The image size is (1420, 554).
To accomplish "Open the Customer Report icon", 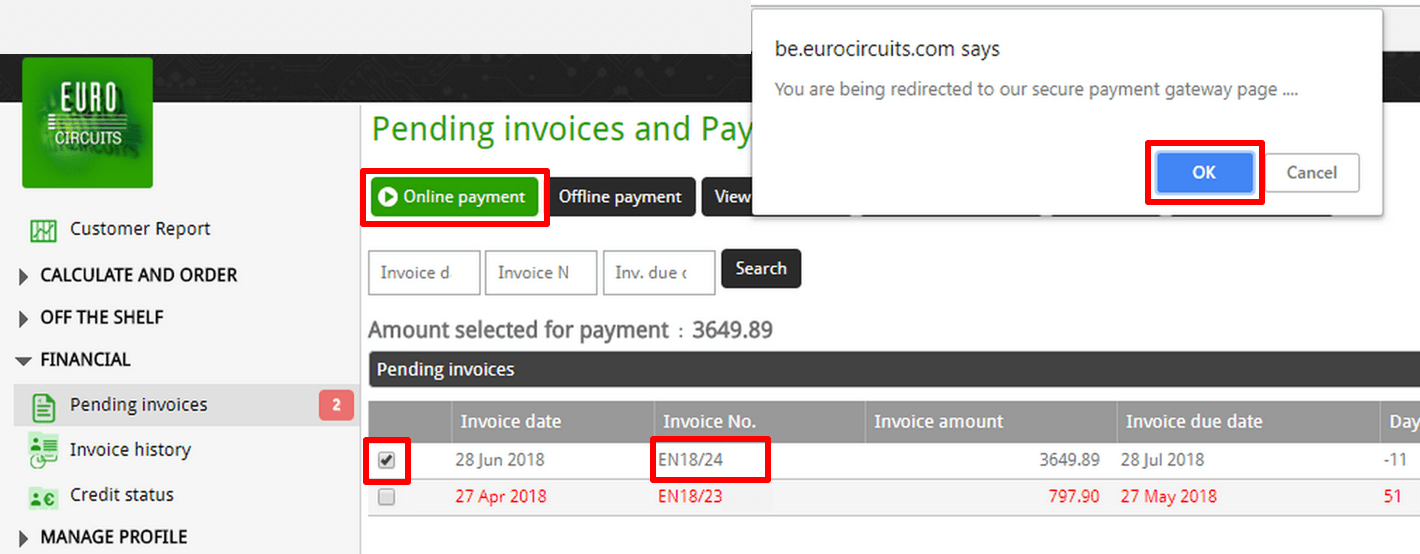I will pos(43,230).
